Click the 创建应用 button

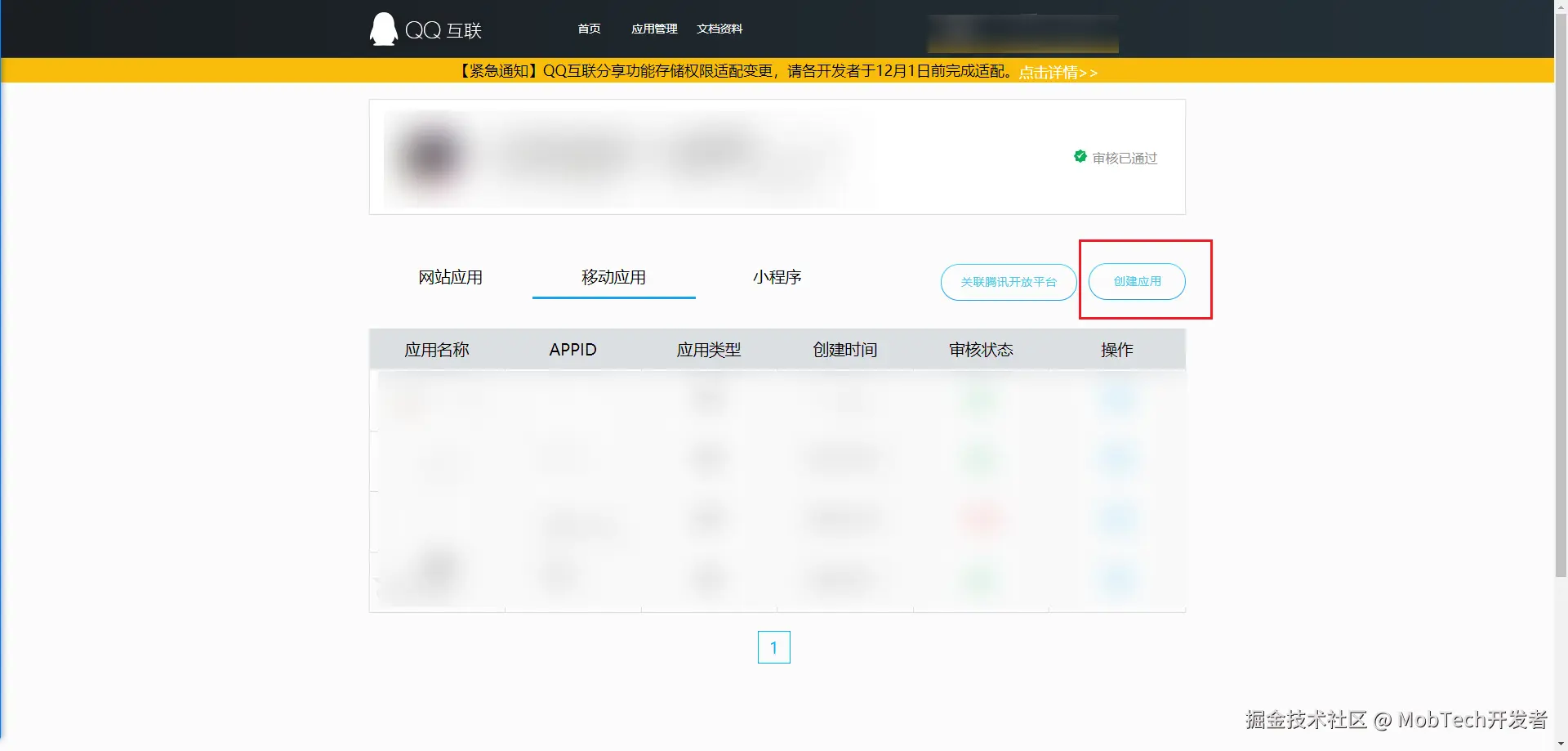point(1137,281)
